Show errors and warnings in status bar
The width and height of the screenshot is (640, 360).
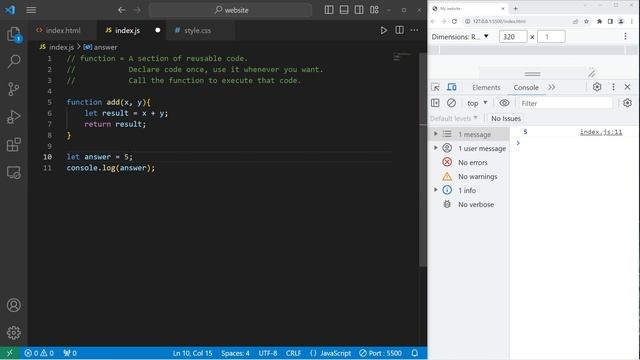(39, 353)
